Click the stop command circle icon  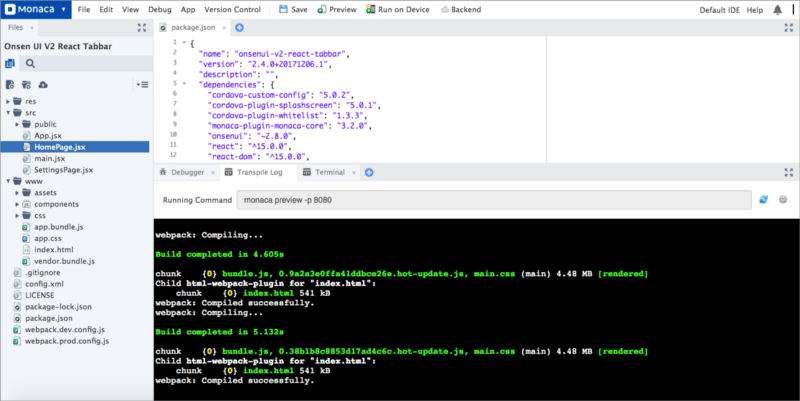pyautogui.click(x=783, y=199)
